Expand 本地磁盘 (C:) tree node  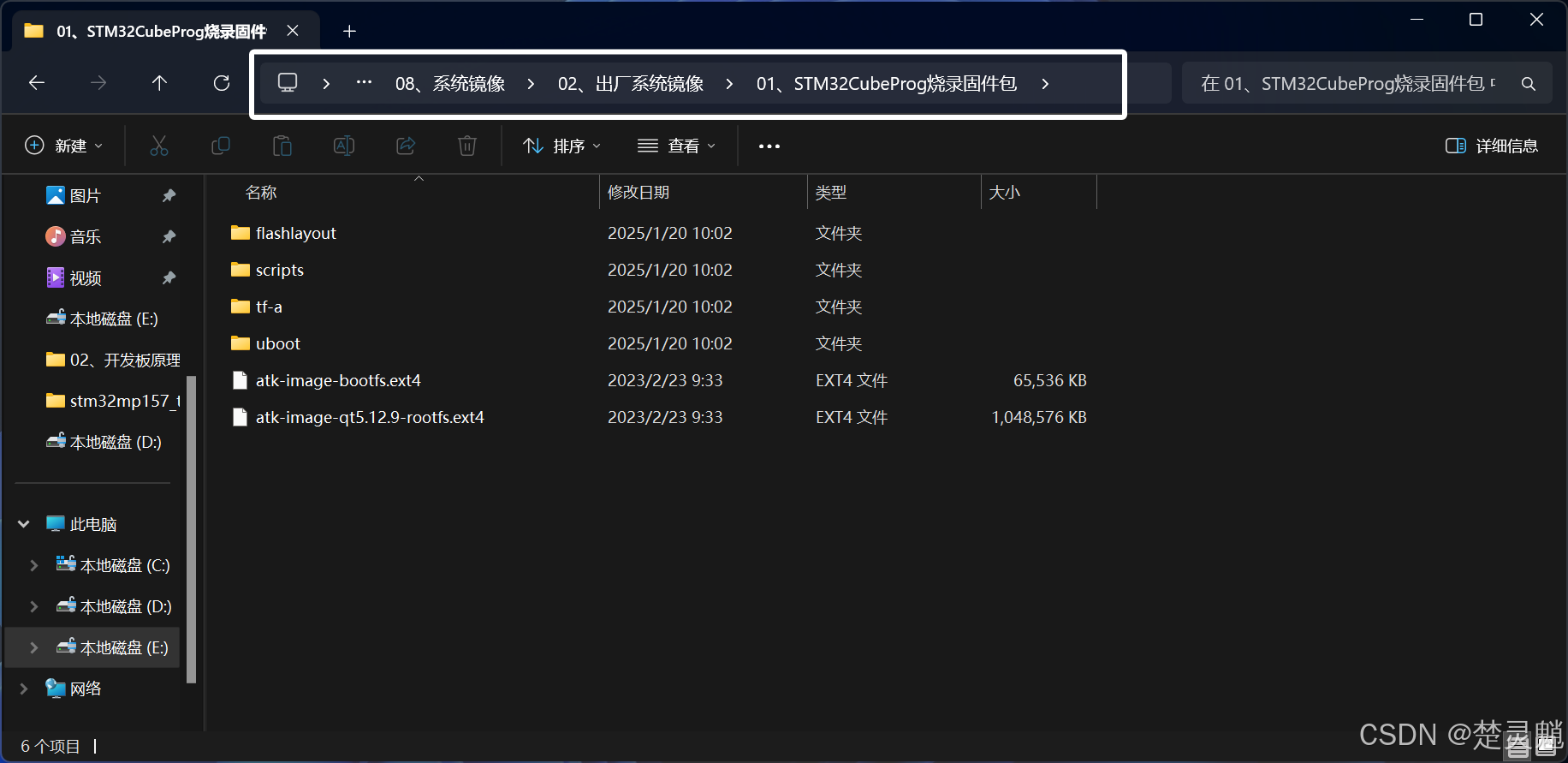pos(34,565)
